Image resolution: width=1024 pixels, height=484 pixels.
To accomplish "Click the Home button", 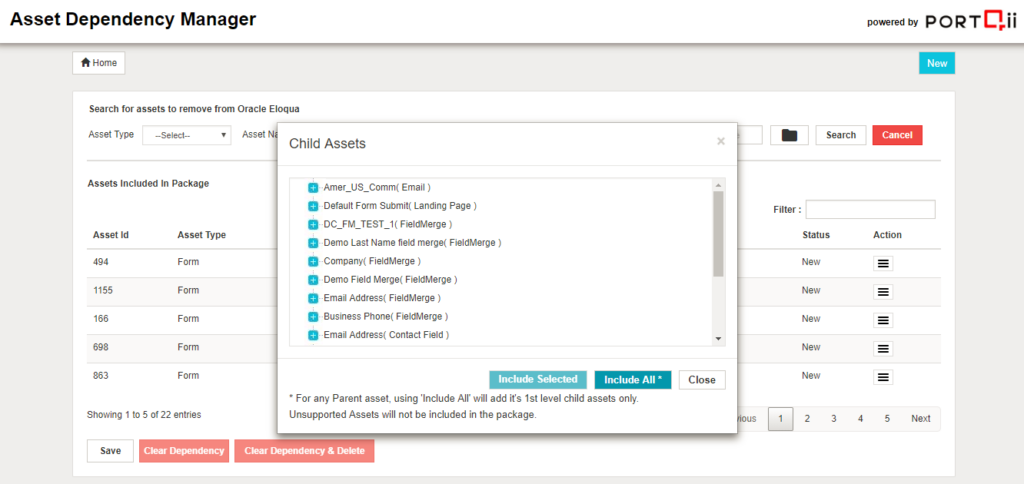I will 99,63.
